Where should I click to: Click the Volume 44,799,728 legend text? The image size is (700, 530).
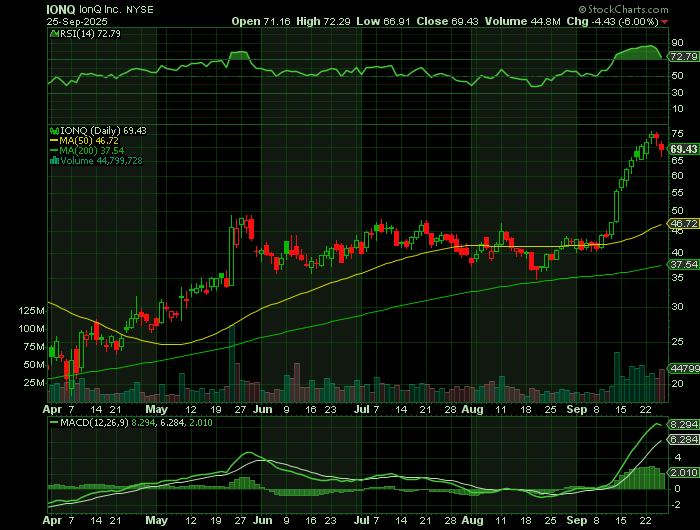(101, 161)
